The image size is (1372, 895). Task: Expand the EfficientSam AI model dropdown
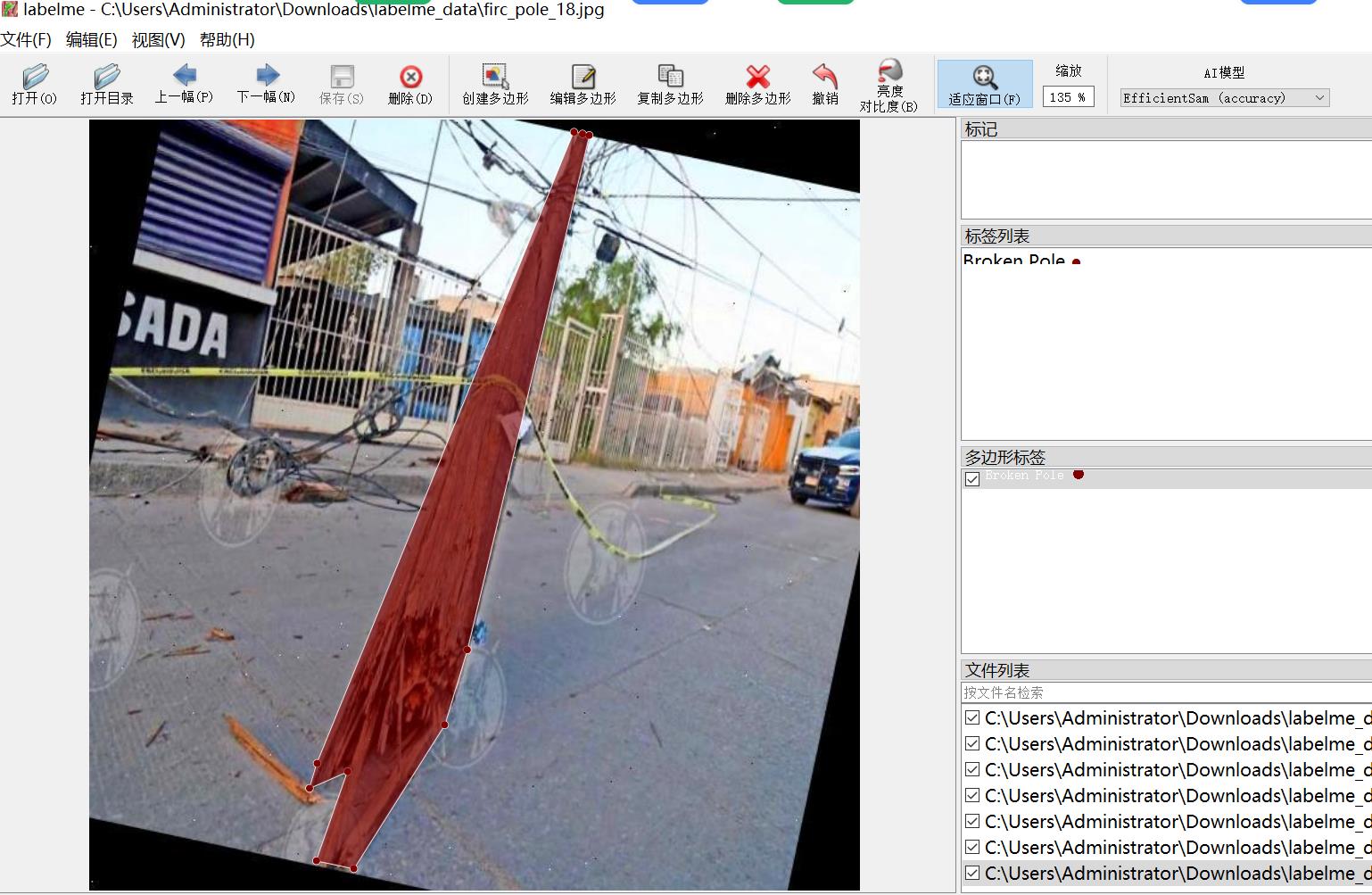pyautogui.click(x=1224, y=98)
